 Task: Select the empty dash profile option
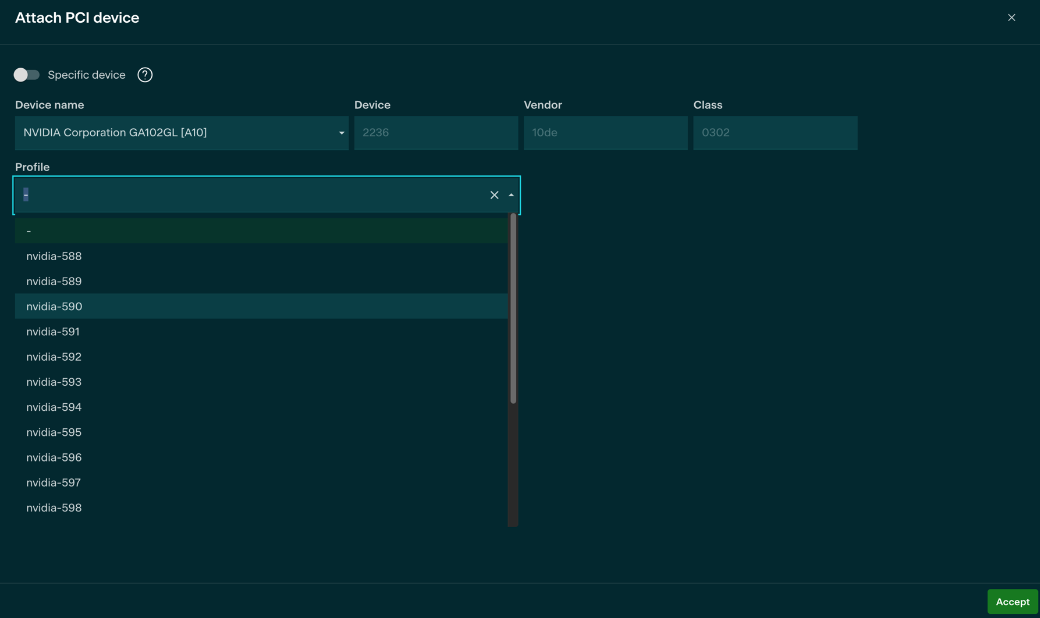(30, 231)
